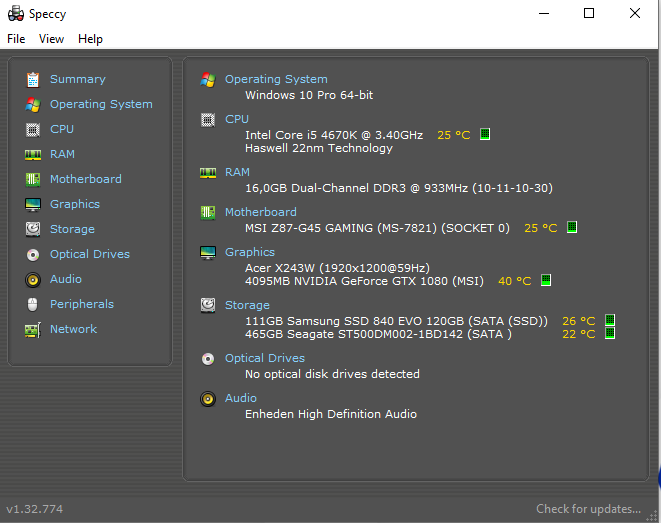This screenshot has width=661, height=523.
Task: Select Peripherals in the sidebar
Action: point(82,304)
